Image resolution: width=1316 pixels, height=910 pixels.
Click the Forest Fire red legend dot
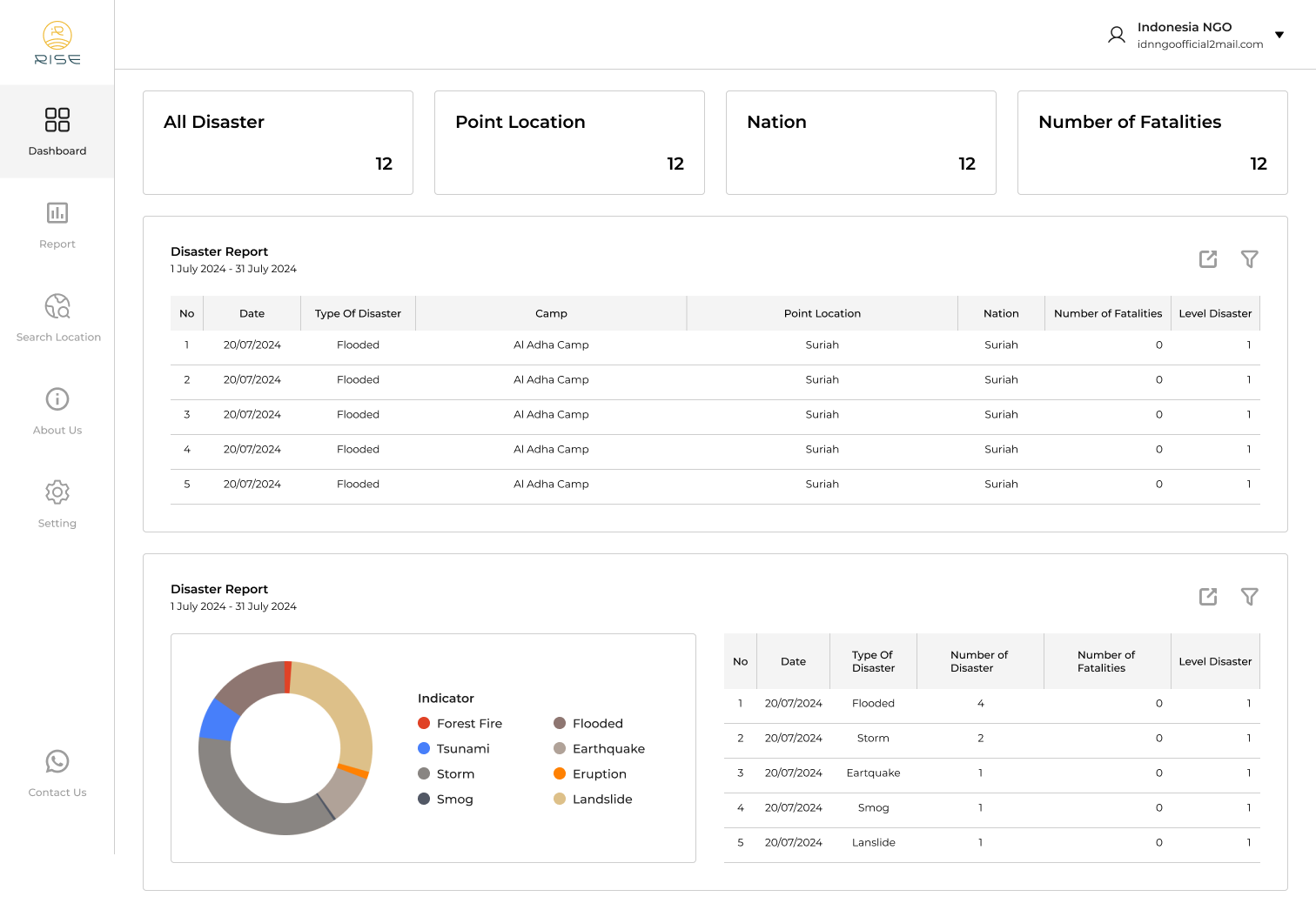(424, 723)
